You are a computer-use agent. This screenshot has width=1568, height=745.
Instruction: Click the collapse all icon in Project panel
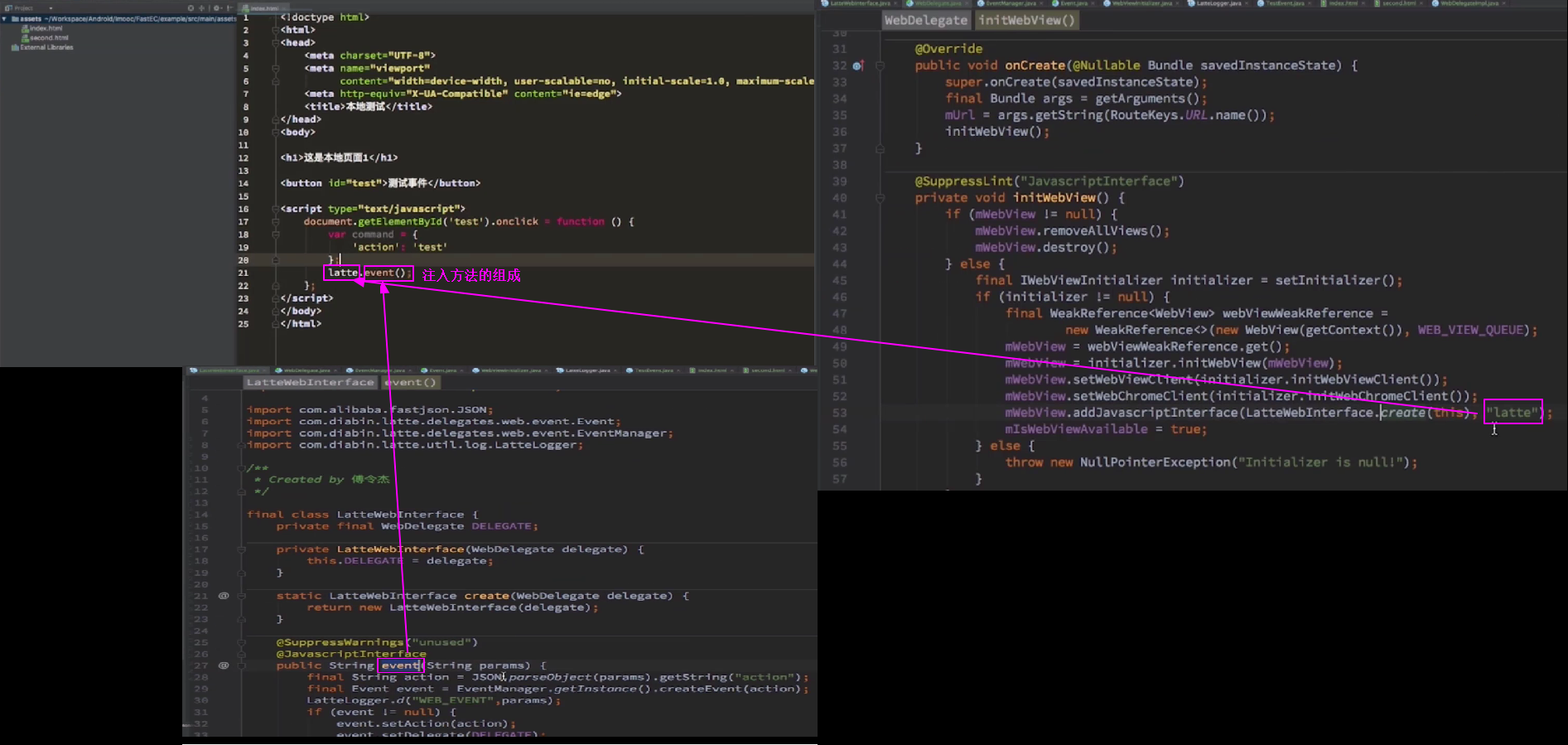click(x=201, y=8)
